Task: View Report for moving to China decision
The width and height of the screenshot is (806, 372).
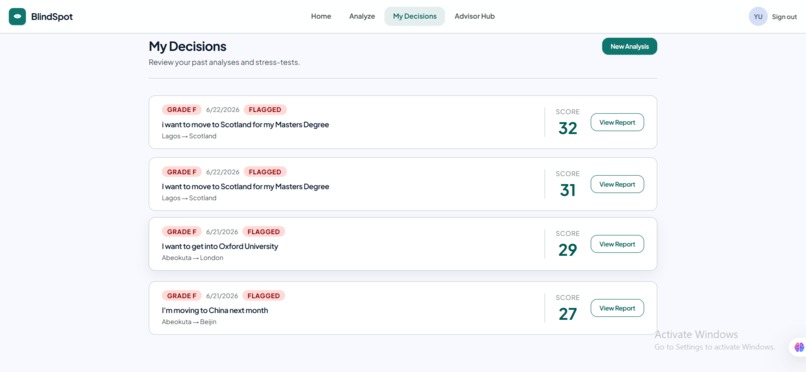Action: point(617,308)
